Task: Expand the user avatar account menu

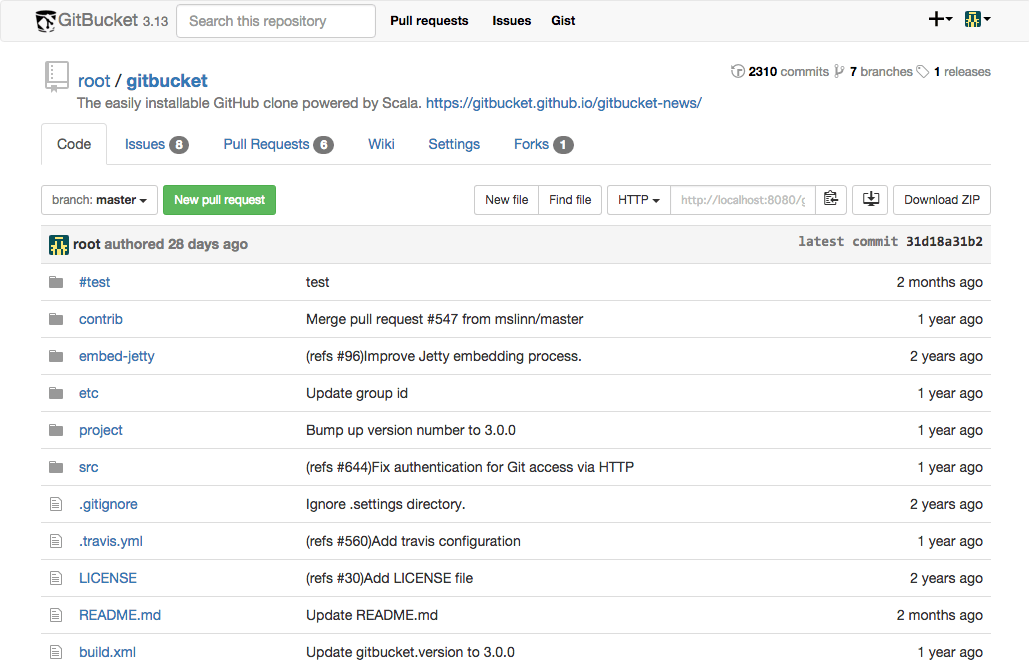Action: click(977, 20)
